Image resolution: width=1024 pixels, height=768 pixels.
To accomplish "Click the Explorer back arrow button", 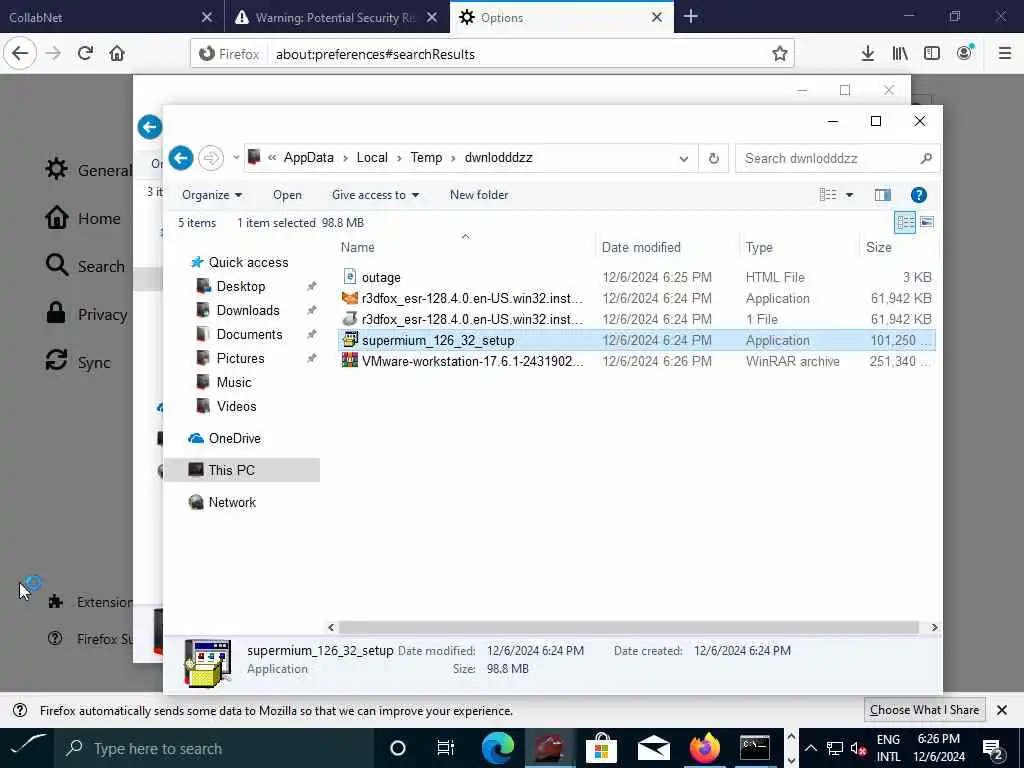I will 181,158.
